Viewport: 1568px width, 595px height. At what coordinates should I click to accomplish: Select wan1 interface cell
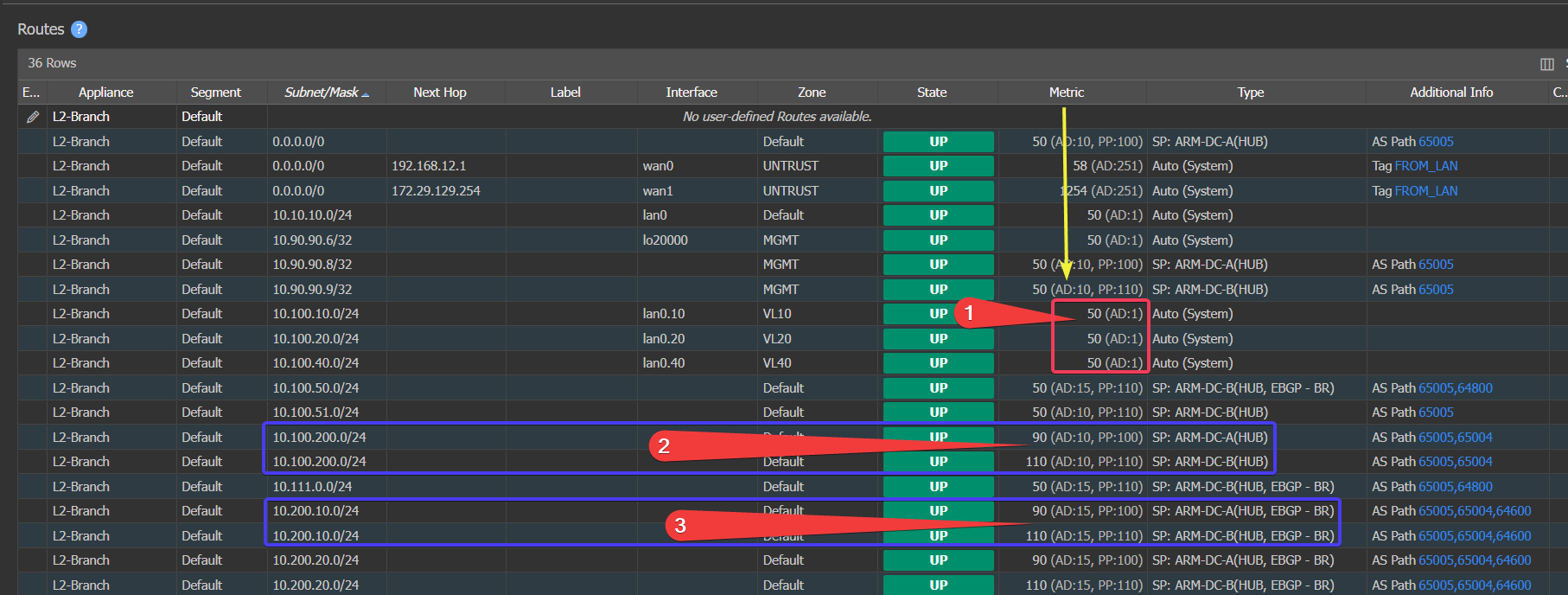click(x=698, y=191)
